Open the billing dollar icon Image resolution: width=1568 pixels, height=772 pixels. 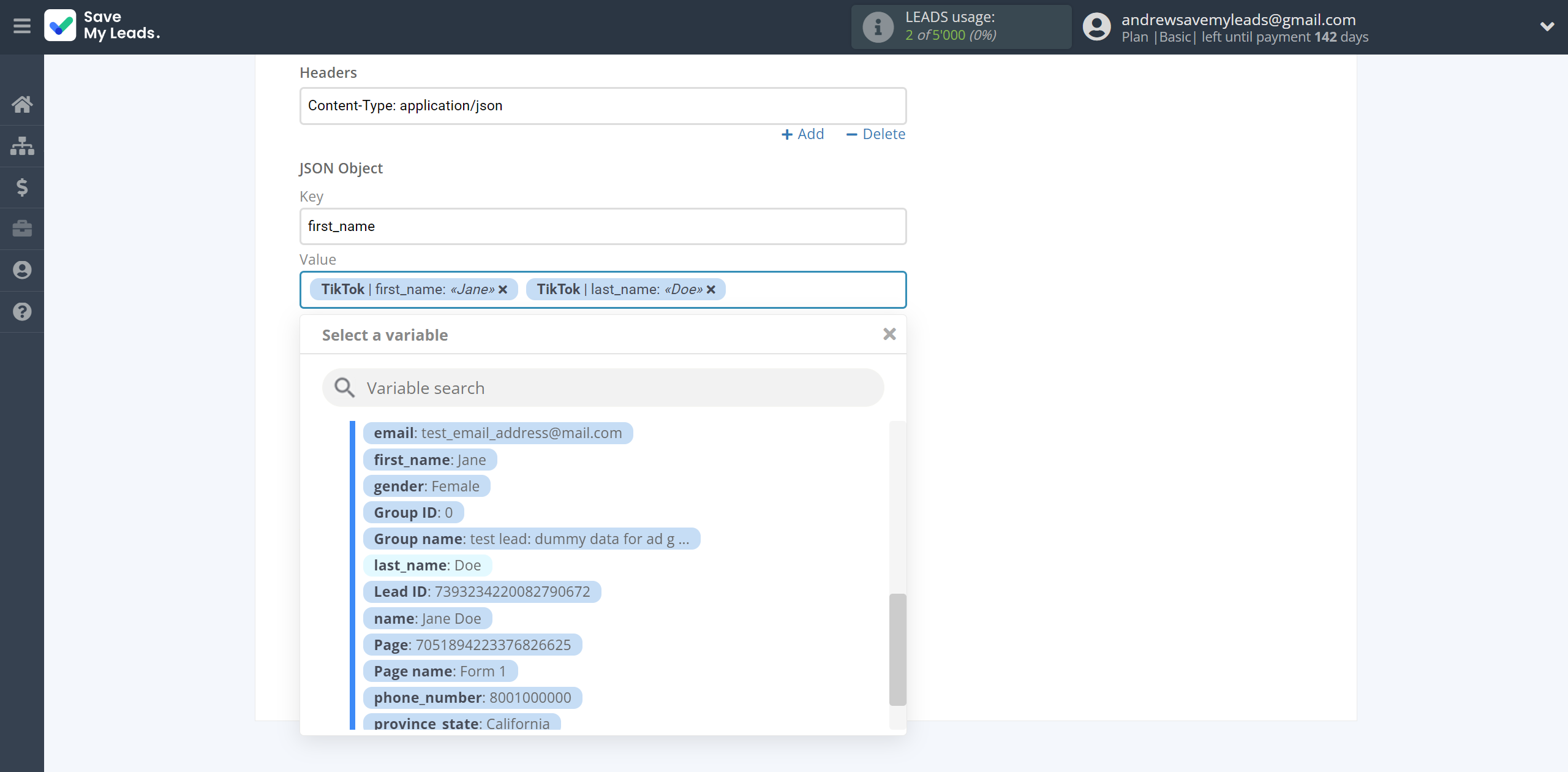[x=22, y=187]
